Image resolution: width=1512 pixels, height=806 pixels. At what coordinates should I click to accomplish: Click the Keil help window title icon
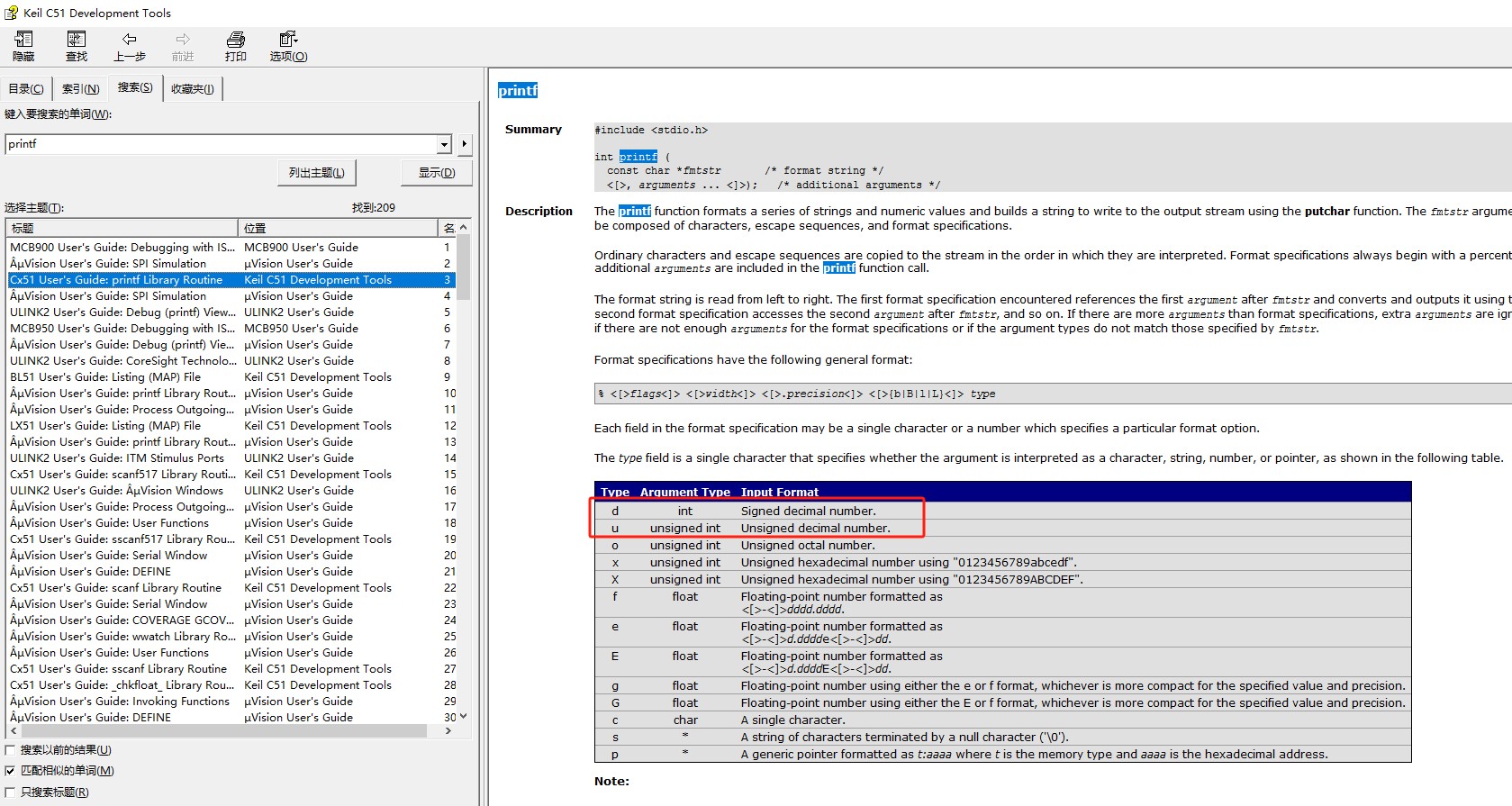click(x=11, y=13)
